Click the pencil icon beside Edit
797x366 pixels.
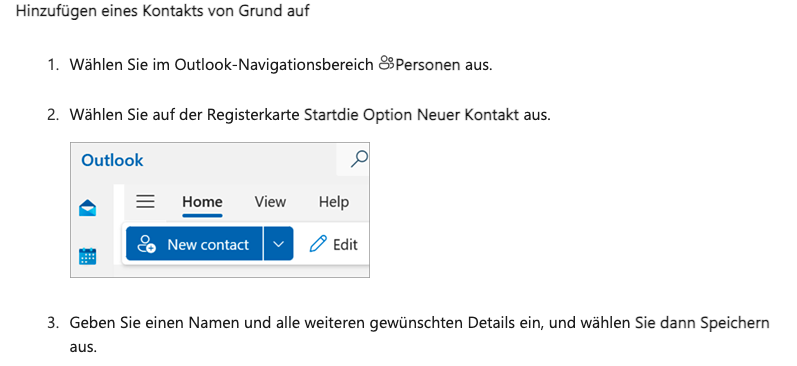pyautogui.click(x=318, y=245)
